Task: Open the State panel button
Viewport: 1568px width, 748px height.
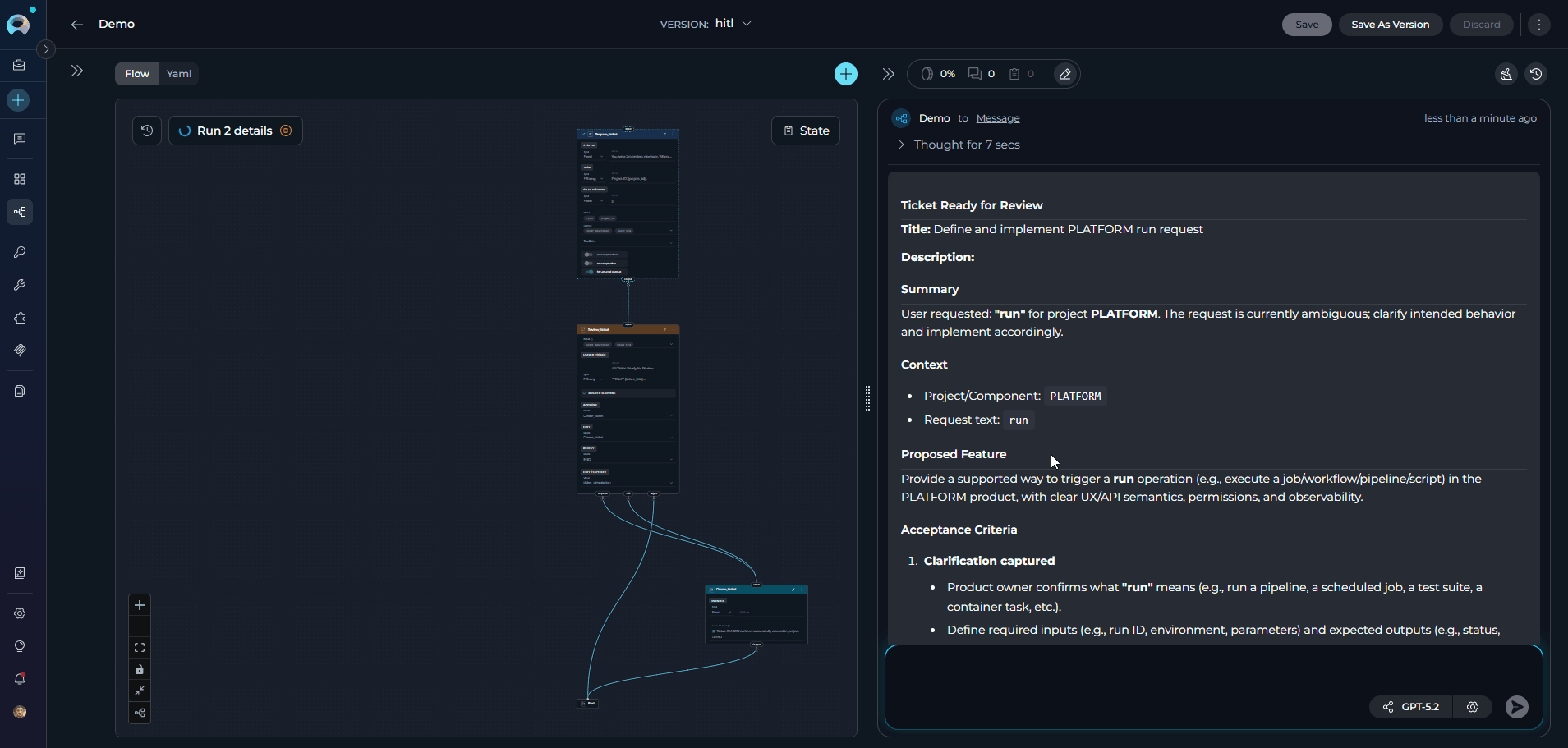Action: (x=805, y=131)
